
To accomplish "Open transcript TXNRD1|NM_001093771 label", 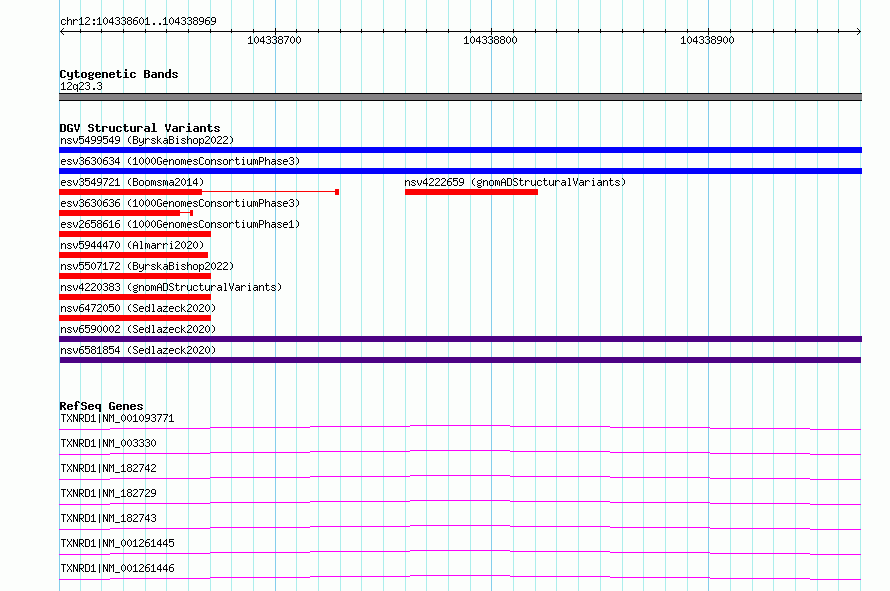I will click(117, 418).
